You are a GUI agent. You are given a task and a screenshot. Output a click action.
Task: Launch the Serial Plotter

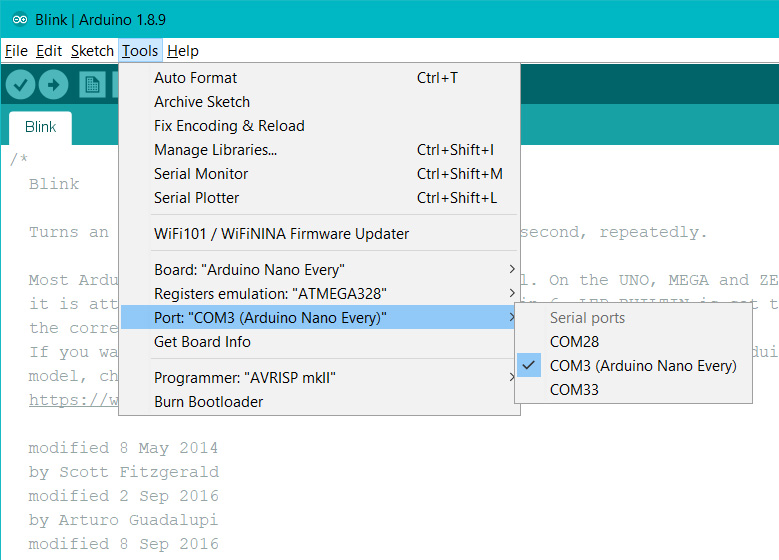[319, 198]
